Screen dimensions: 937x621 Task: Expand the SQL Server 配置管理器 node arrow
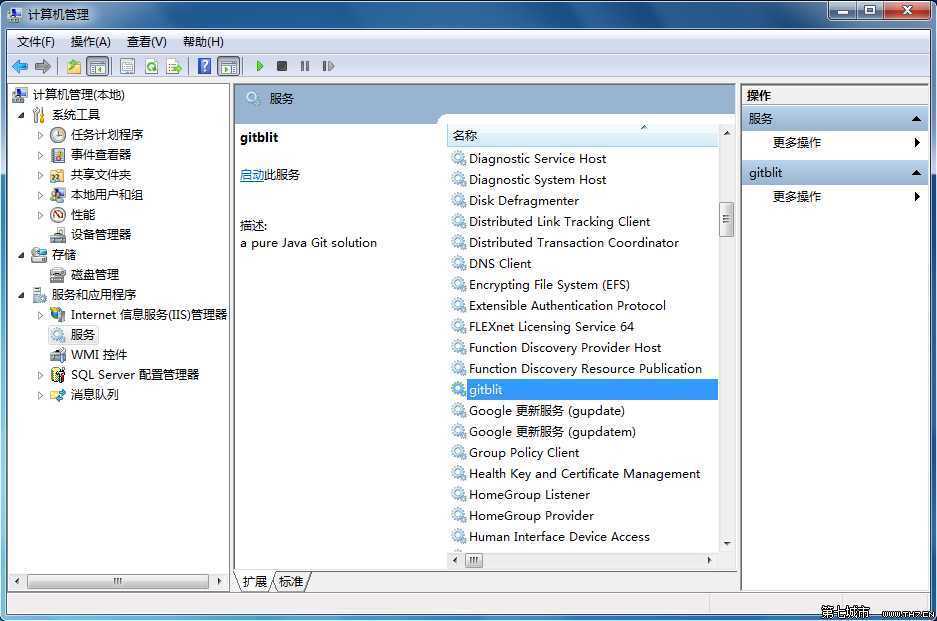pyautogui.click(x=40, y=375)
